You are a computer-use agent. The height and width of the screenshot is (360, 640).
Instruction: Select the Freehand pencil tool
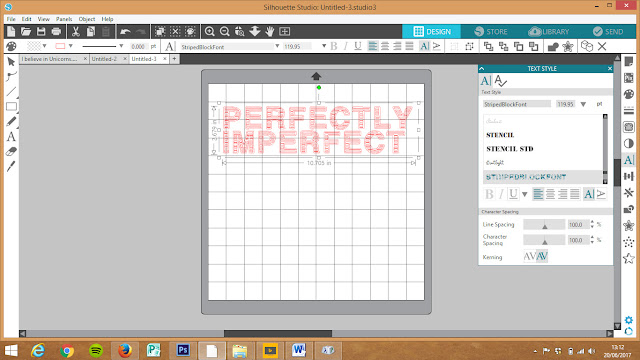click(x=11, y=121)
